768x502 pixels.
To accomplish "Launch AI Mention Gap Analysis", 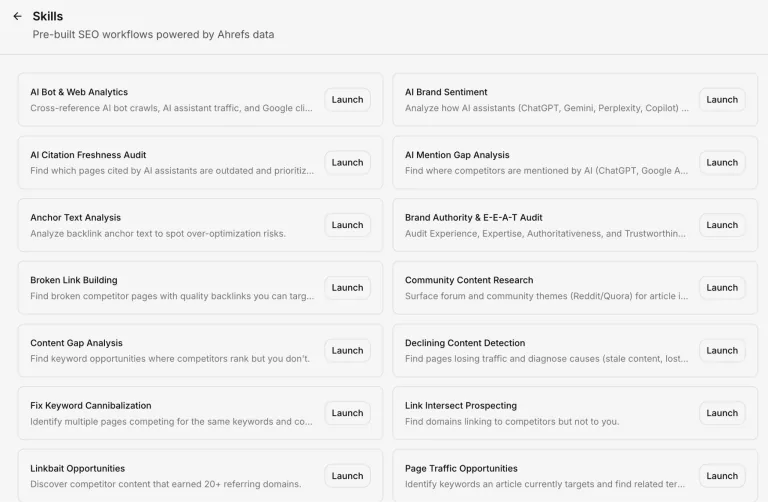I will pos(722,162).
